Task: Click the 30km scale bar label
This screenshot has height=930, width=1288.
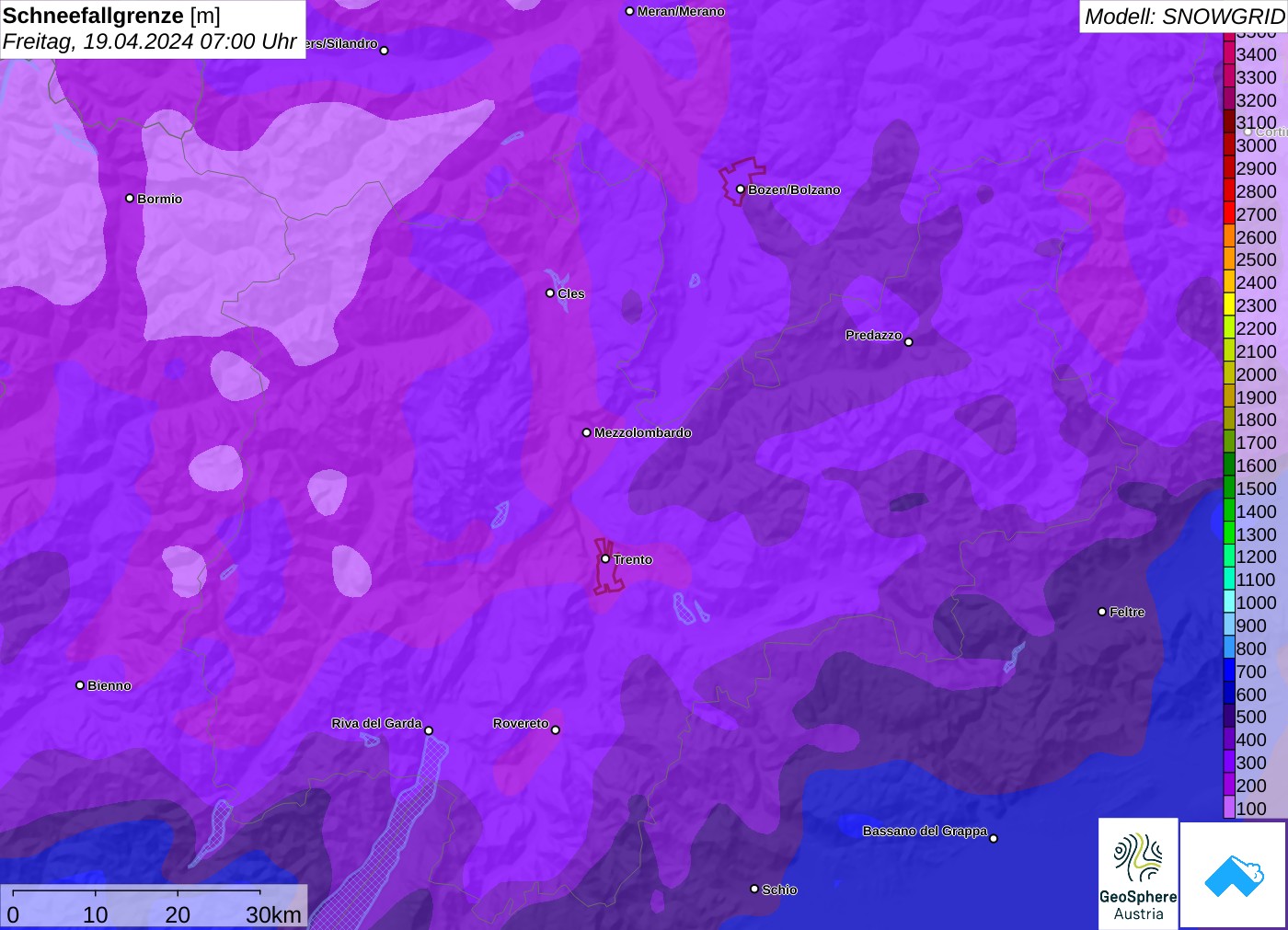Action: (x=273, y=914)
